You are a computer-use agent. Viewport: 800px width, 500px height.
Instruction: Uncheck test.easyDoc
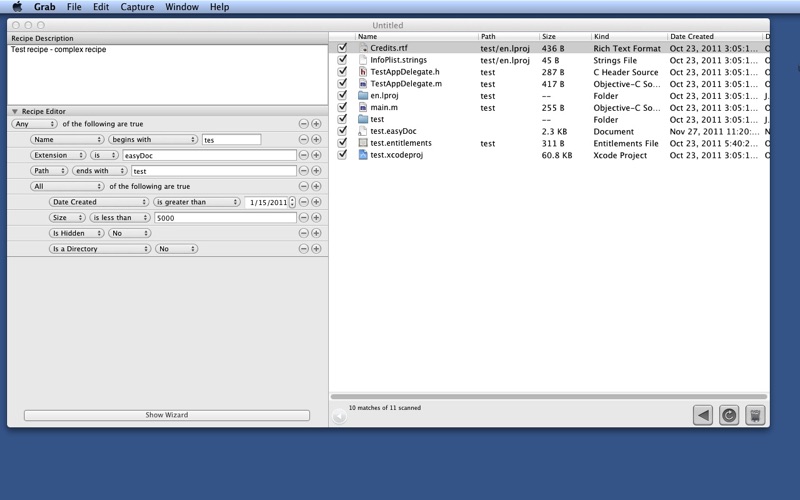coord(342,131)
